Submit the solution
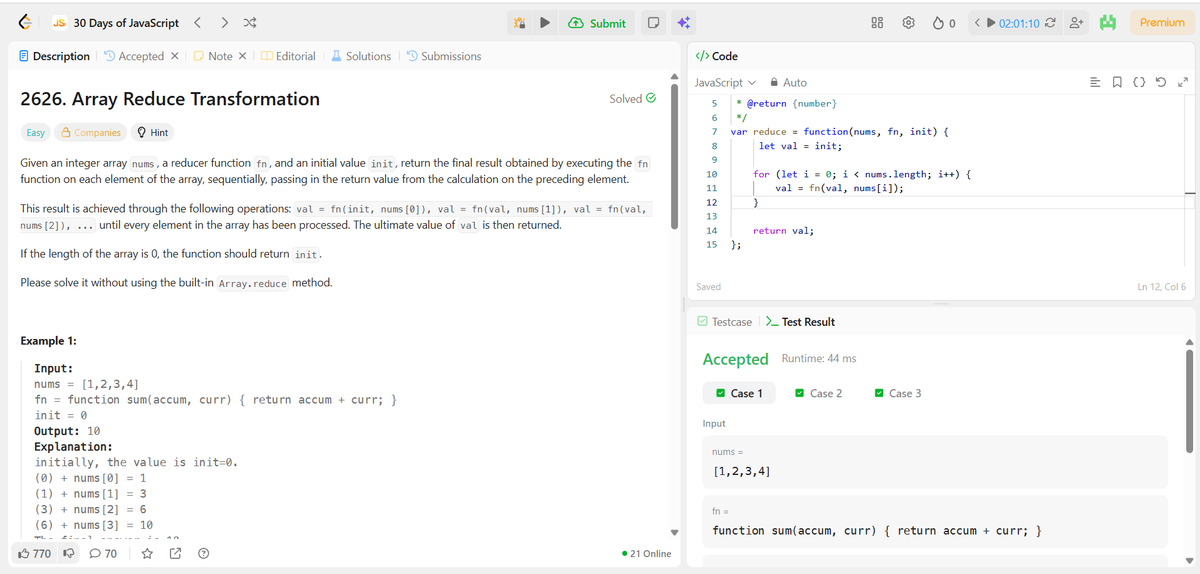Viewport: 1200px width, 574px height. (x=597, y=22)
